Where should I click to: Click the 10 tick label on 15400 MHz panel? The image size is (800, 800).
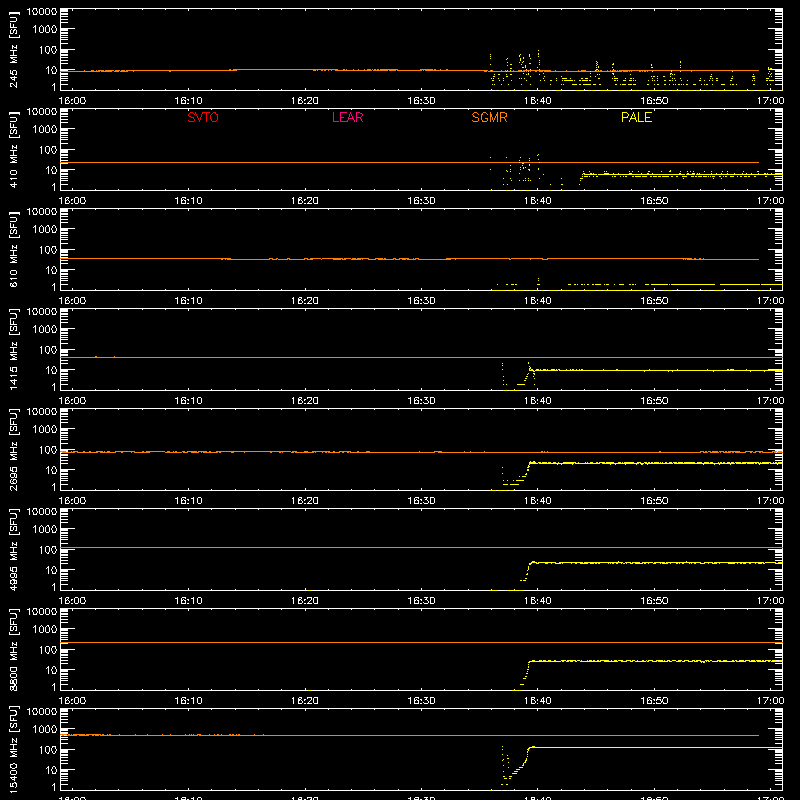click(51, 770)
